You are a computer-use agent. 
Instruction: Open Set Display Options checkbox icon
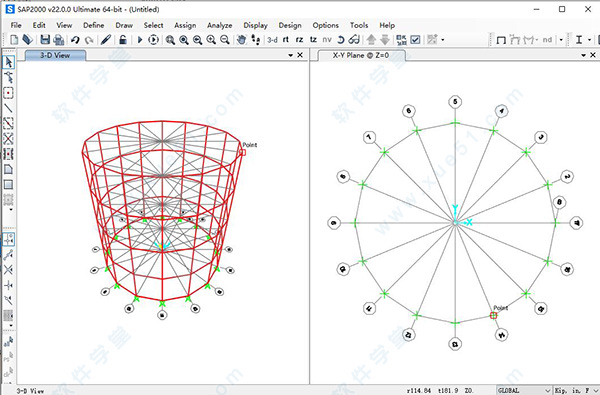point(416,39)
